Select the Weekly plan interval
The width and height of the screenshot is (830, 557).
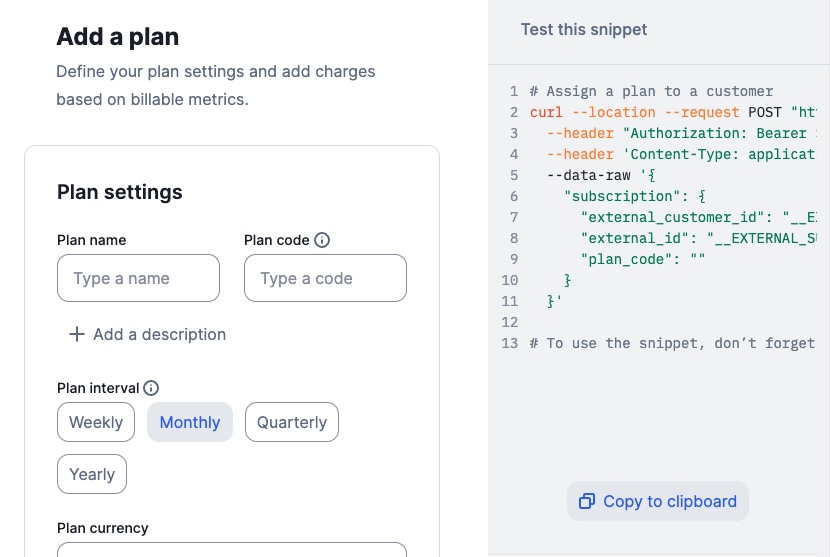click(96, 422)
